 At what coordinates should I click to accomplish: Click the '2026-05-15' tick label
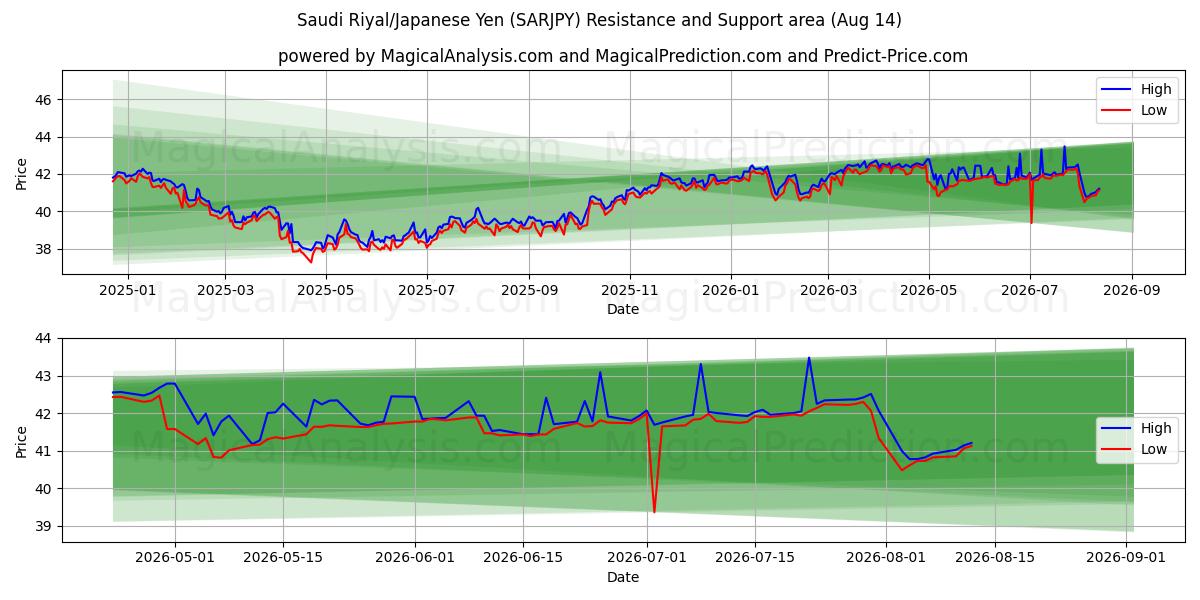(283, 558)
